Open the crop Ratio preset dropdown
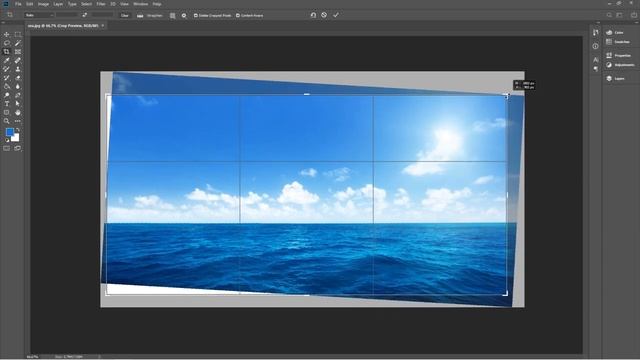Viewport: 640px width, 360px height. (39, 16)
